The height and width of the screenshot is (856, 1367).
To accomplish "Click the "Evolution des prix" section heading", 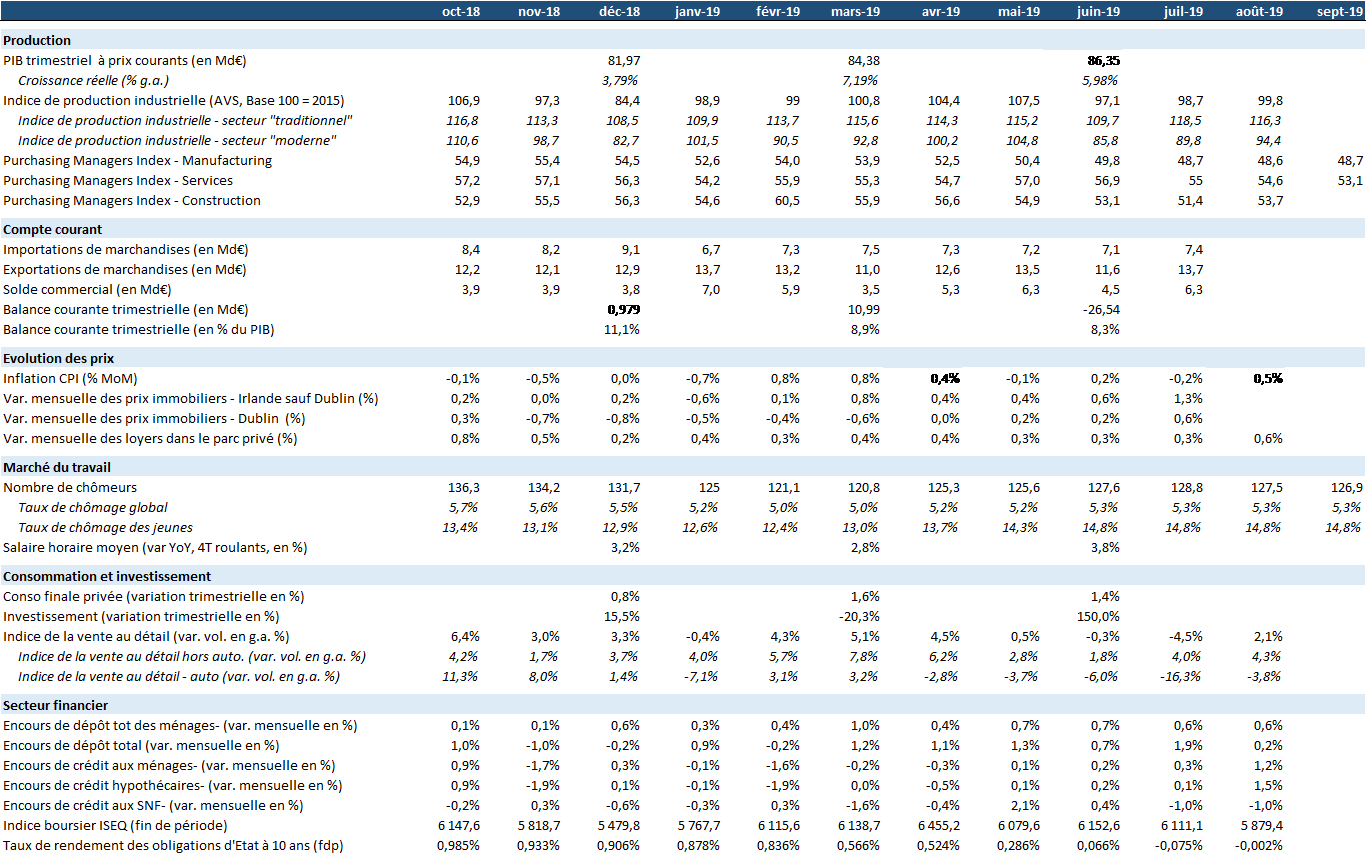I will point(58,358).
